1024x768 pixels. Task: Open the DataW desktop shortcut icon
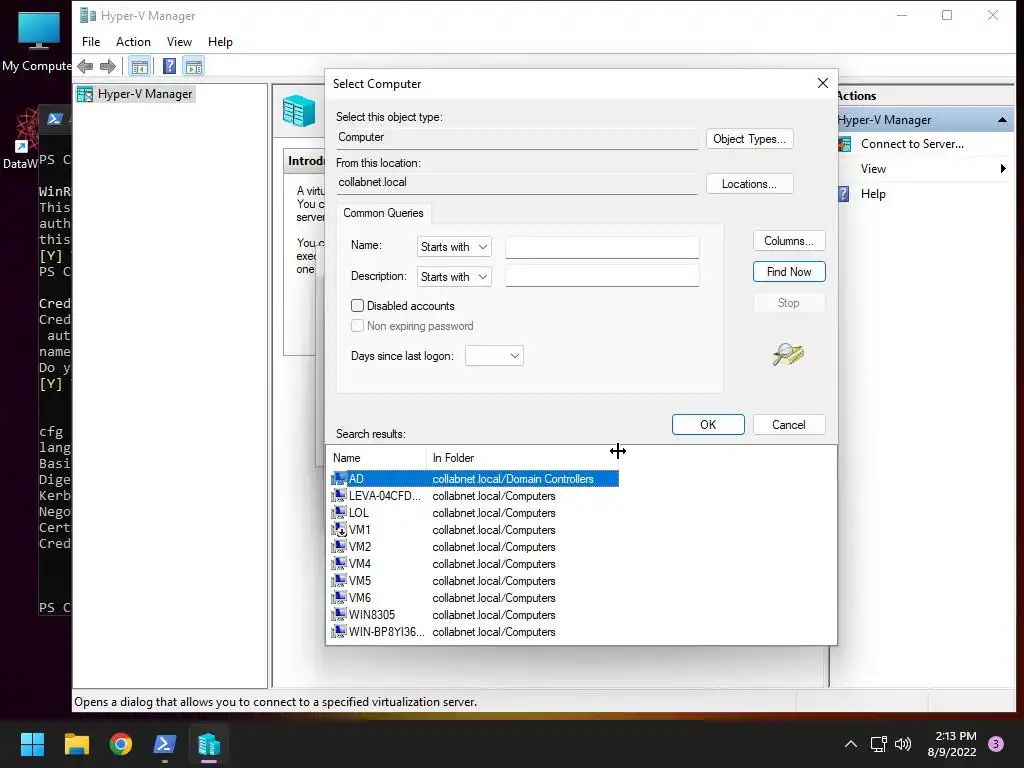(21, 140)
